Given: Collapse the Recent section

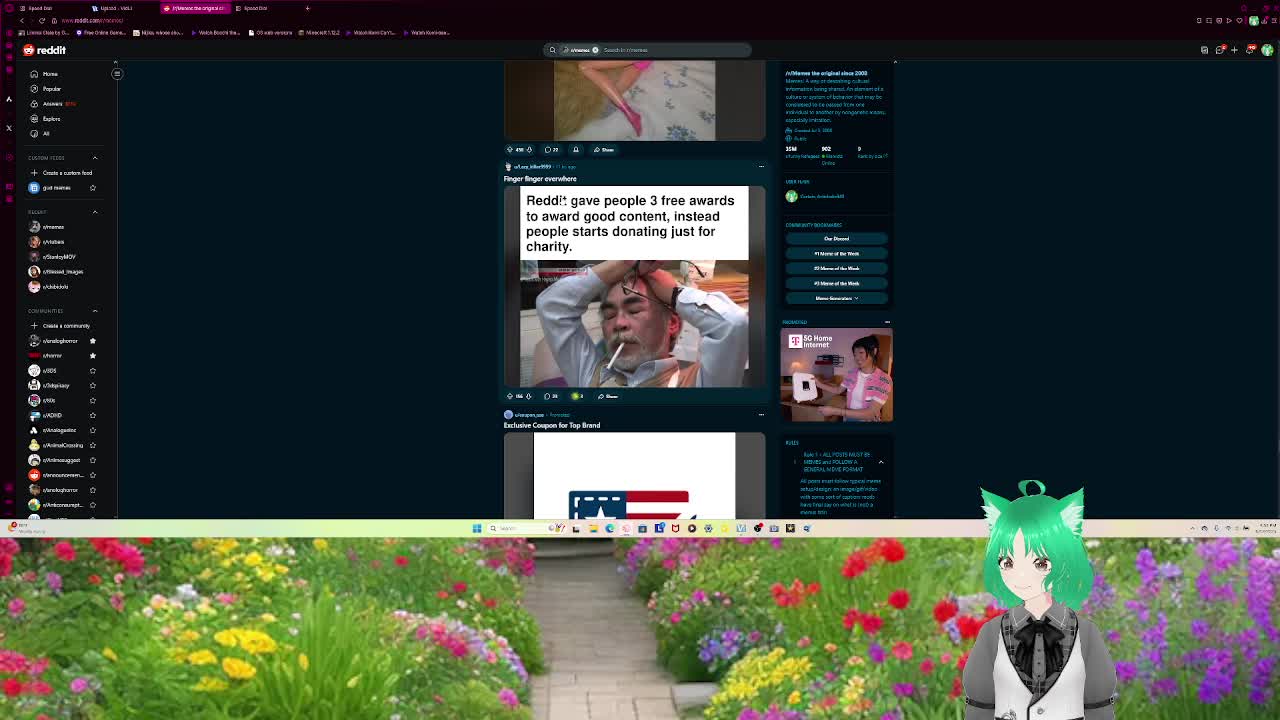Looking at the screenshot, I should coord(95,212).
